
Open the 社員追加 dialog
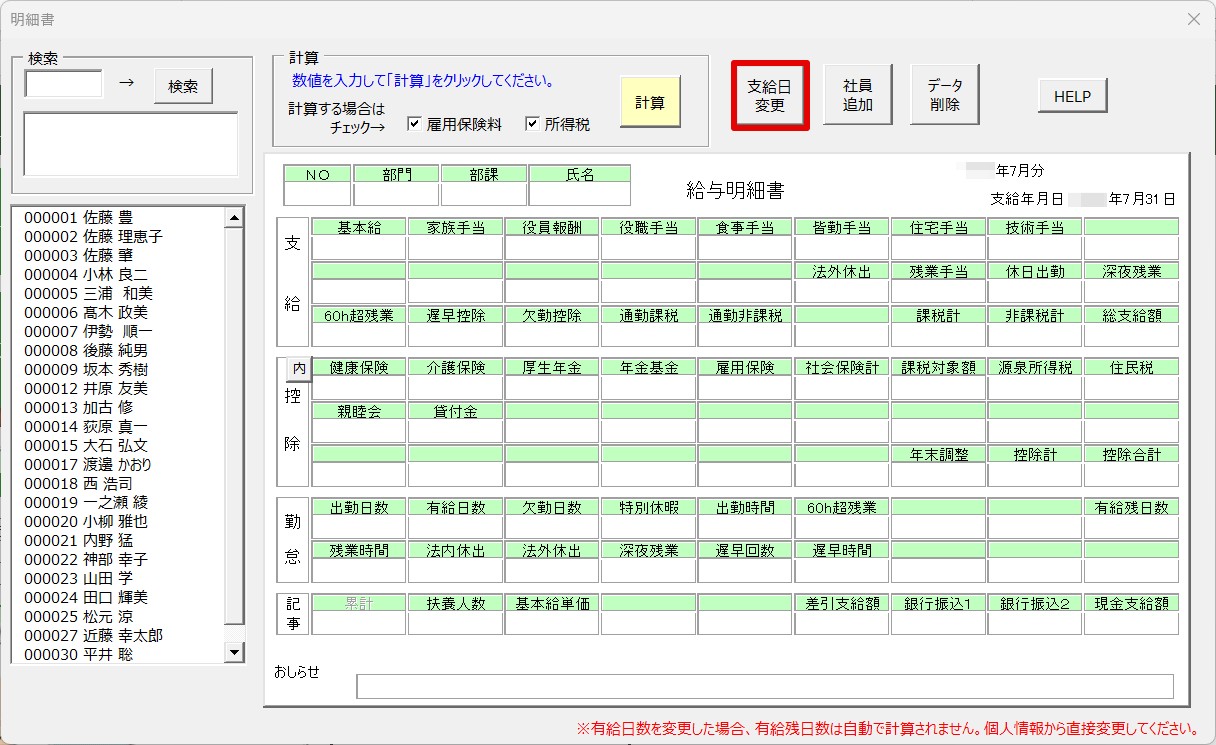858,95
